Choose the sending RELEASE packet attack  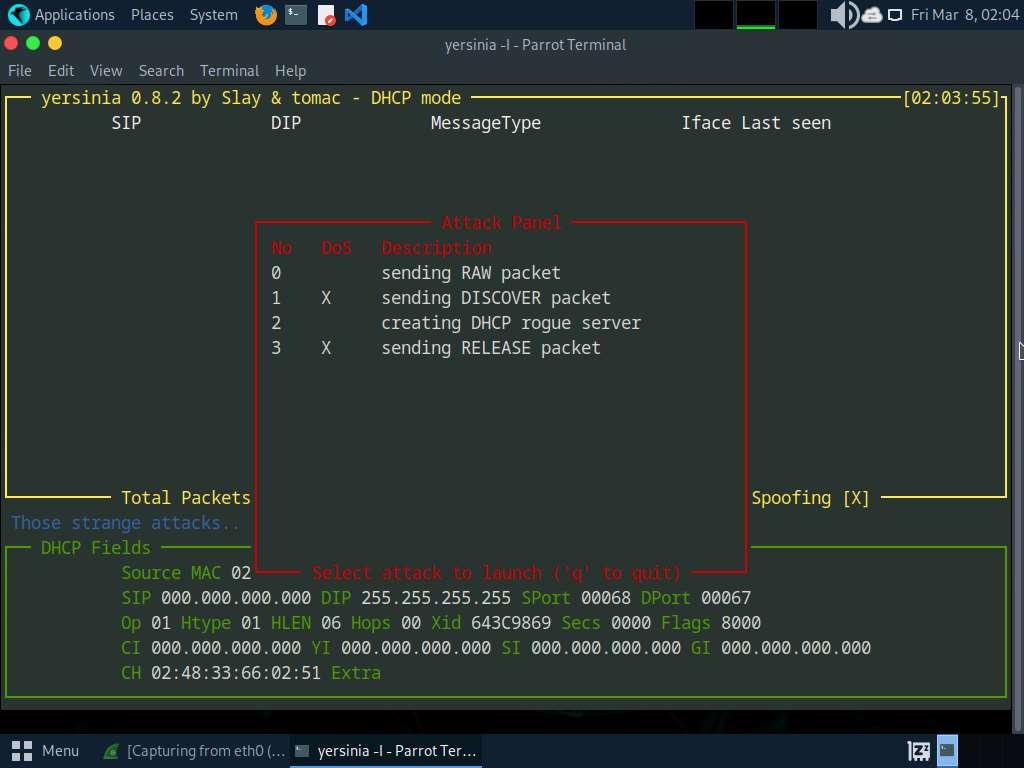pyautogui.click(x=490, y=348)
